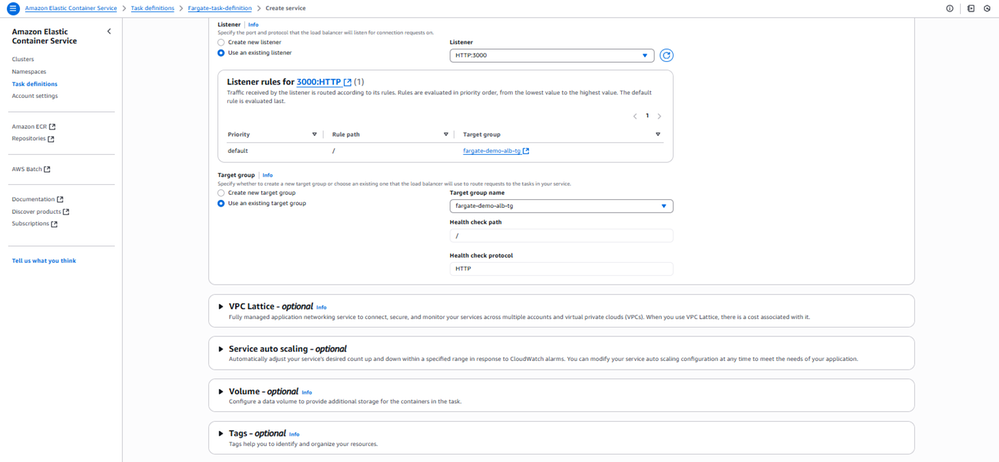The width and height of the screenshot is (999, 462).
Task: Sort by Target group column arrow
Action: [658, 134]
